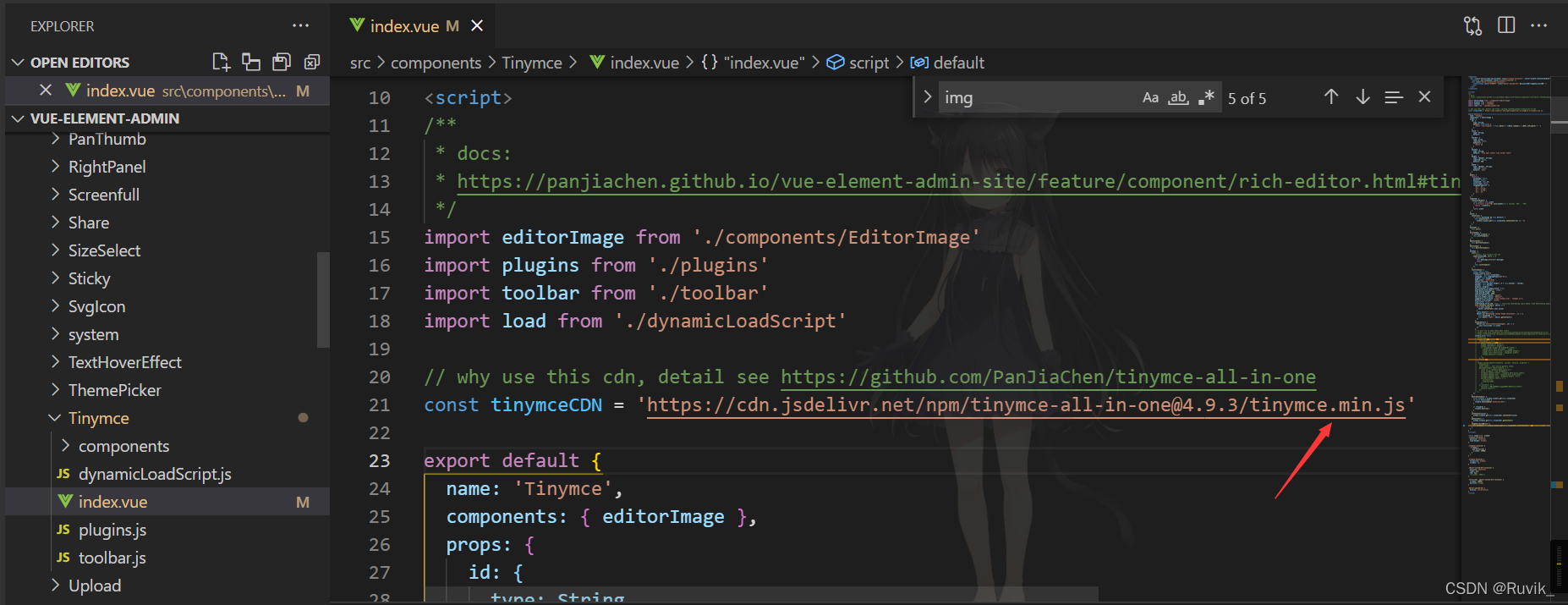The width and height of the screenshot is (1568, 605).
Task: Expand the Sticky folder
Action: tap(56, 278)
